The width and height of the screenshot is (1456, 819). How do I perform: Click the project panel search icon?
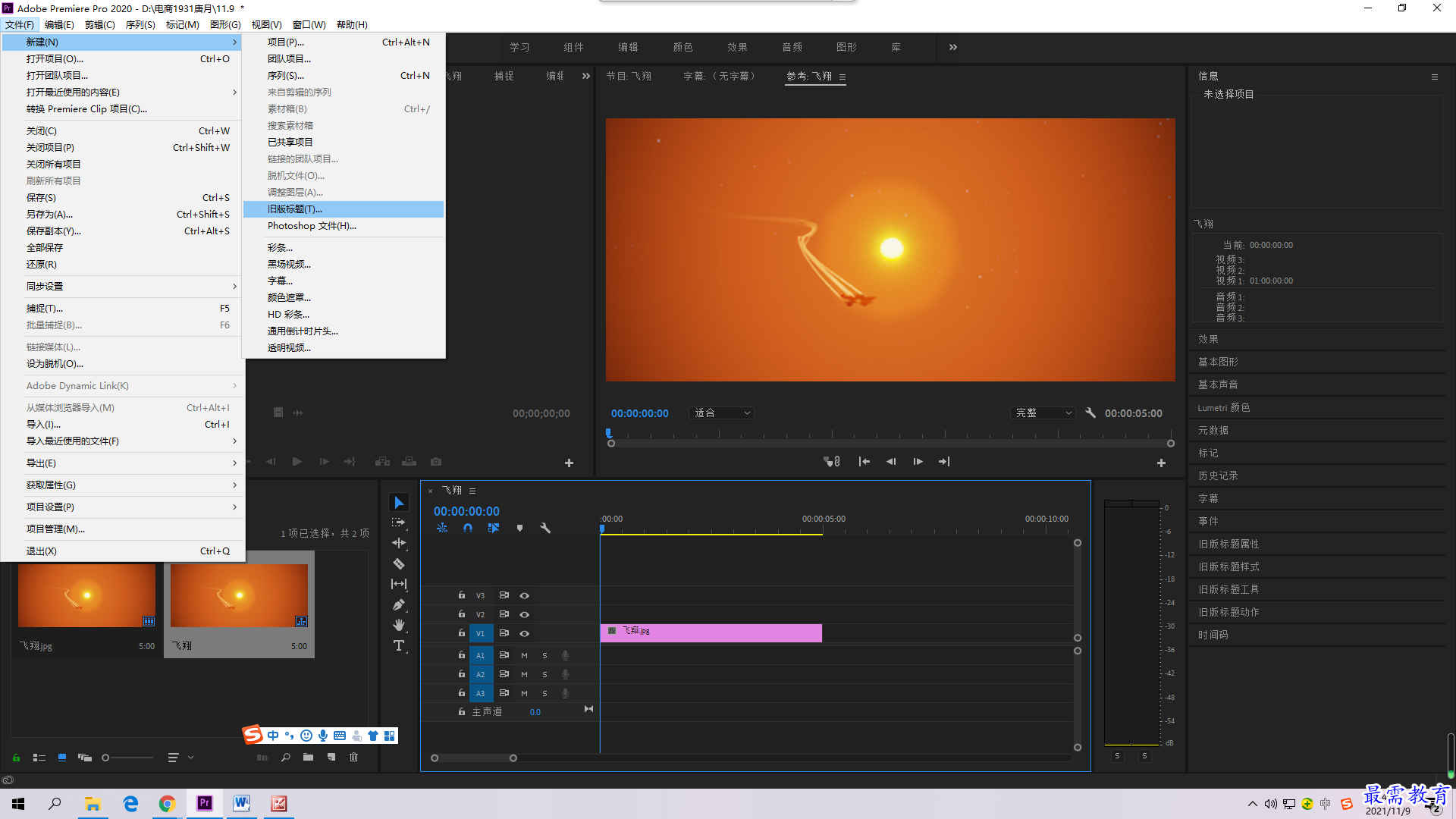pyautogui.click(x=286, y=757)
